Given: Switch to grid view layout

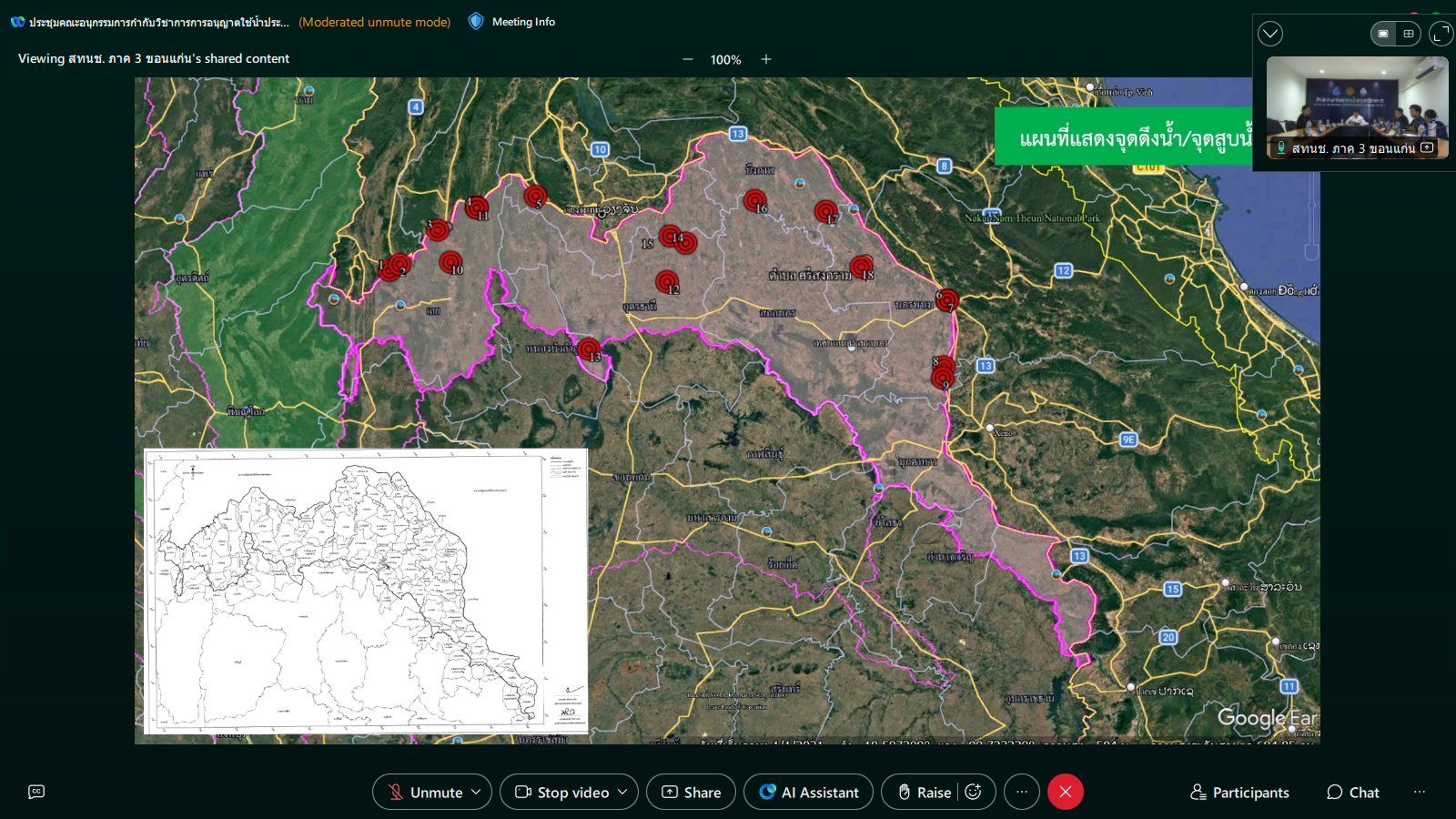Looking at the screenshot, I should tap(1409, 34).
